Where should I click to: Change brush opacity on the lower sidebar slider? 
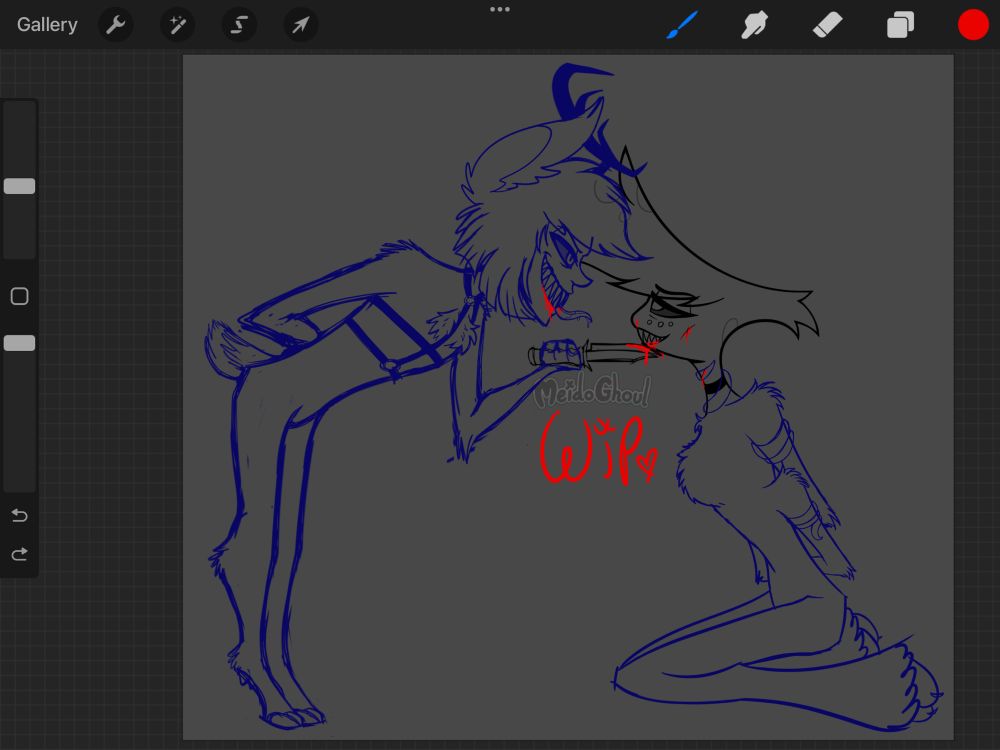pos(19,343)
